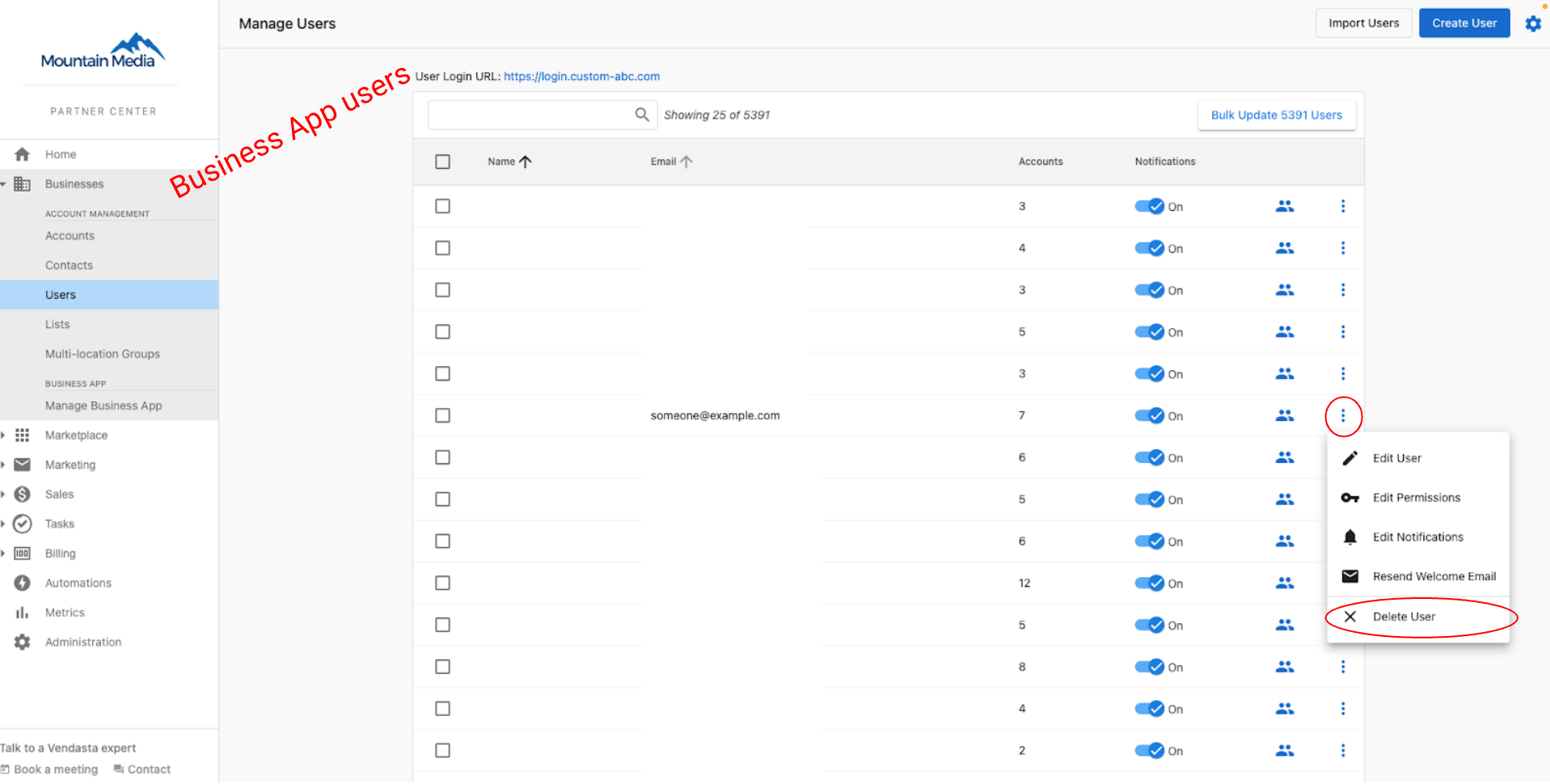Select Edit Notifications from the menu
1550x784 pixels.
click(1418, 537)
